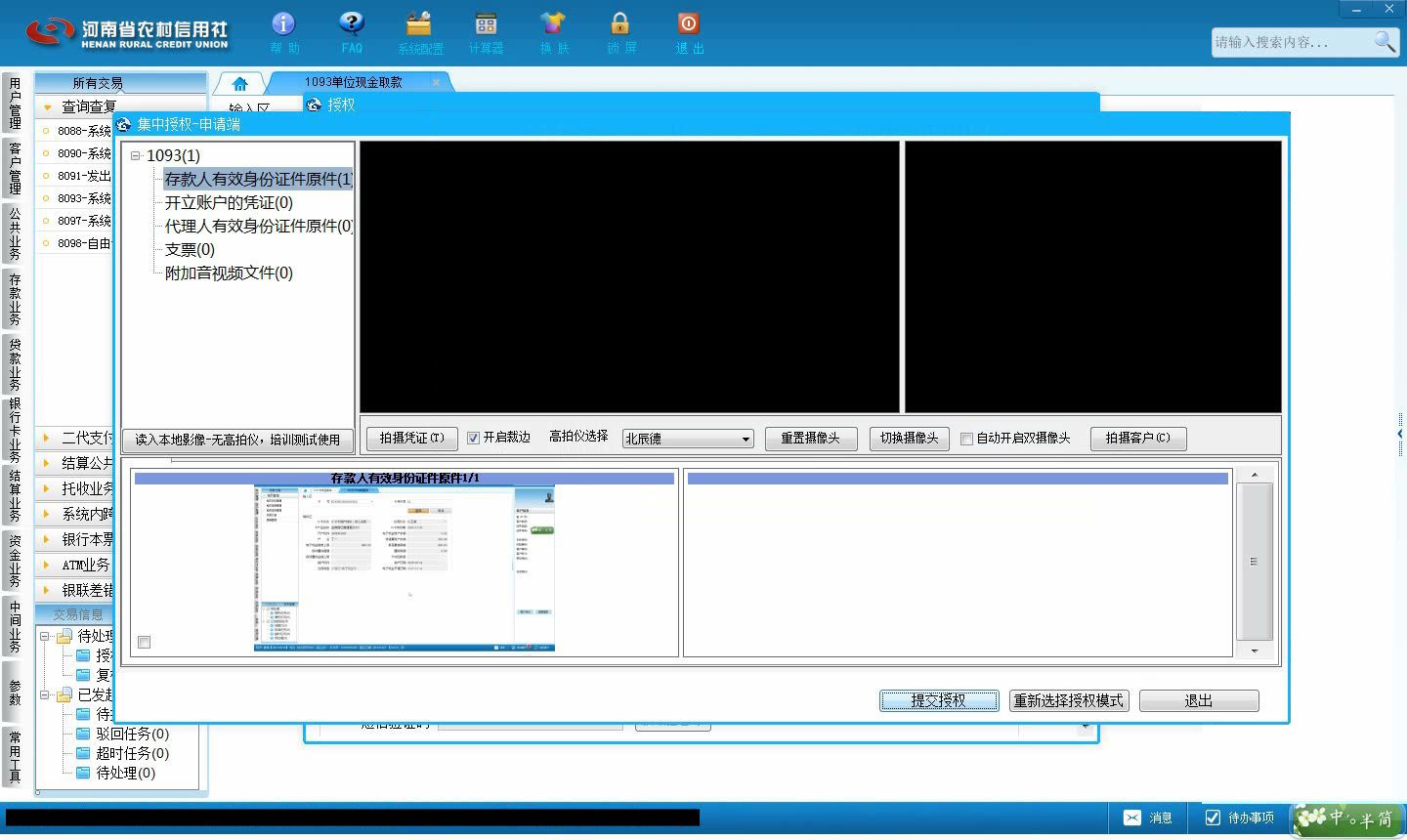Viewport: 1407px width, 840px height.
Task: Switch to 常用工具 side tab
Action: pos(14,757)
